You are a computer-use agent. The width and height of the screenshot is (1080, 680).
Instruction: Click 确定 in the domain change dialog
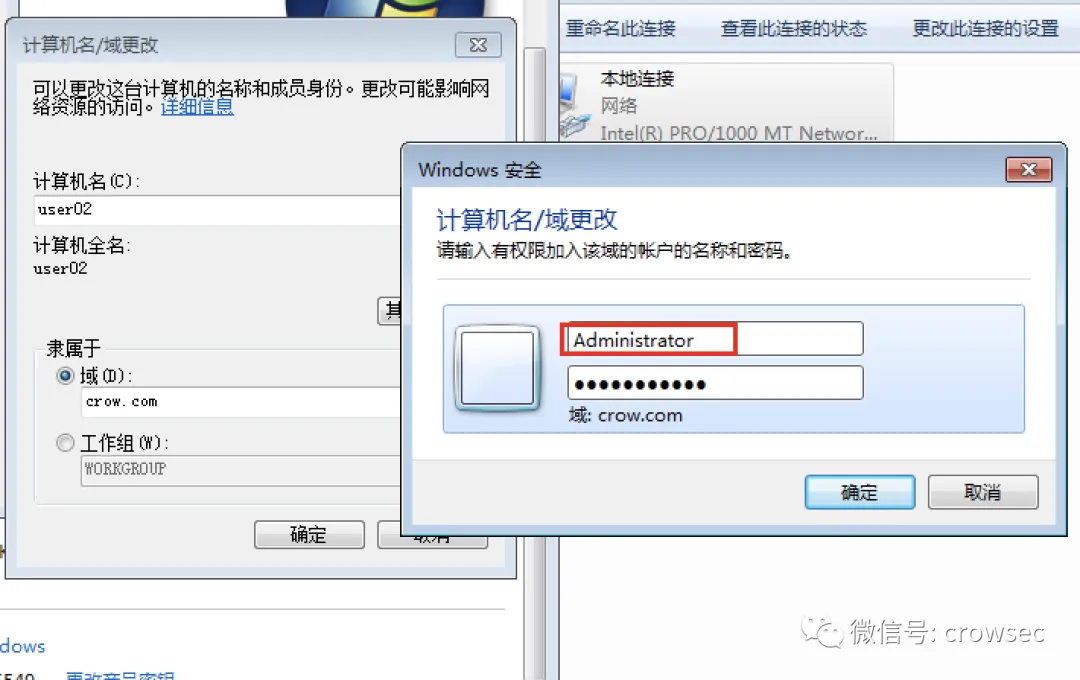(309, 535)
